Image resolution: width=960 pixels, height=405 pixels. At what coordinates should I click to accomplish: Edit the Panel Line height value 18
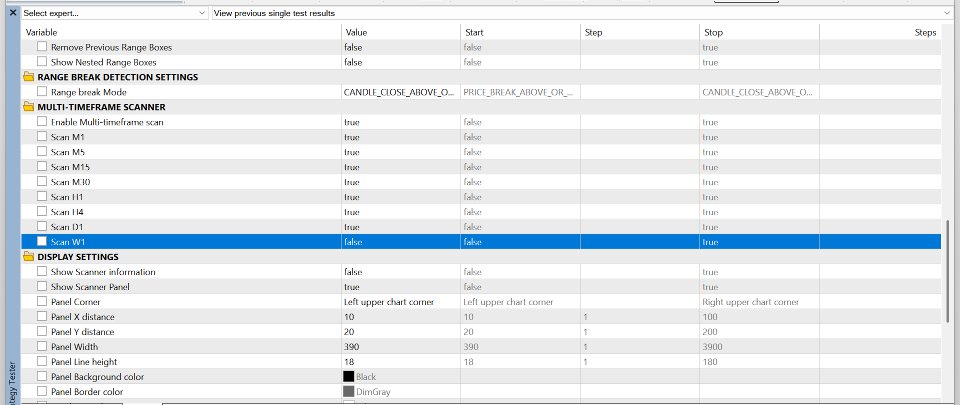point(401,362)
